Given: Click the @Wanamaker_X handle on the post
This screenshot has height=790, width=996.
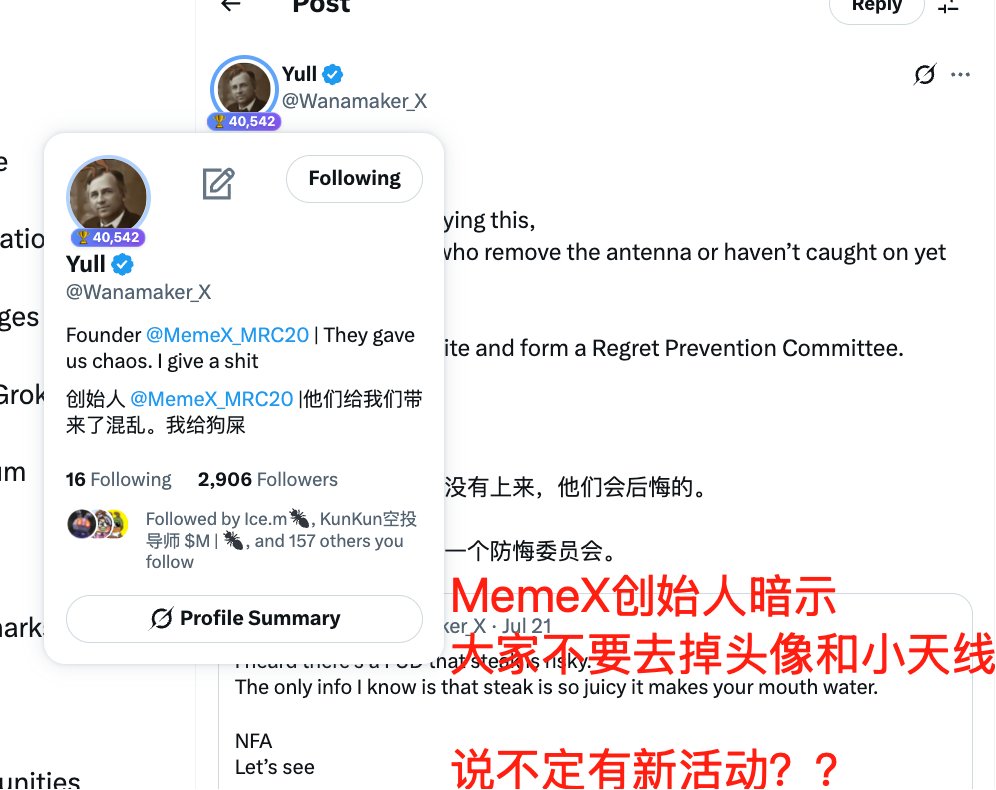Looking at the screenshot, I should [354, 101].
